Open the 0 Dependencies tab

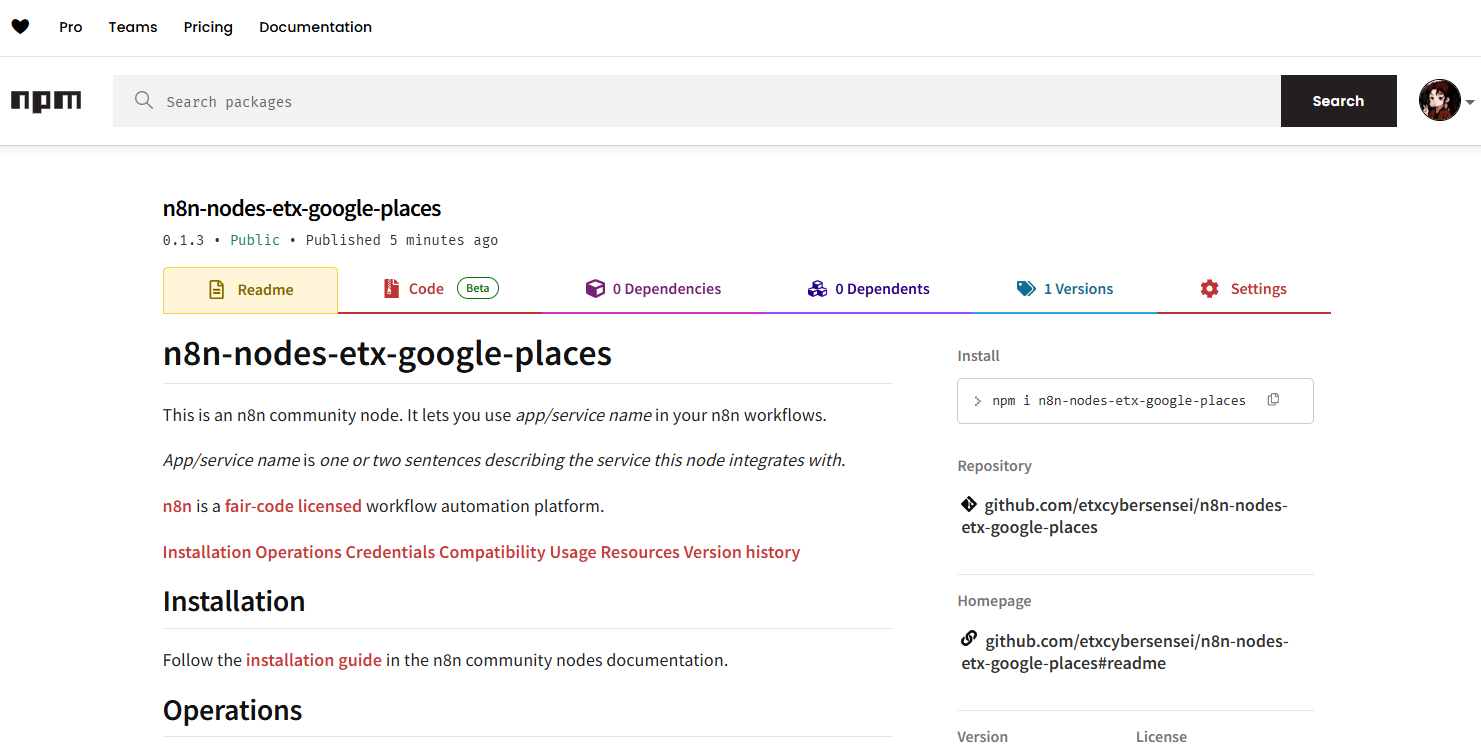click(653, 289)
